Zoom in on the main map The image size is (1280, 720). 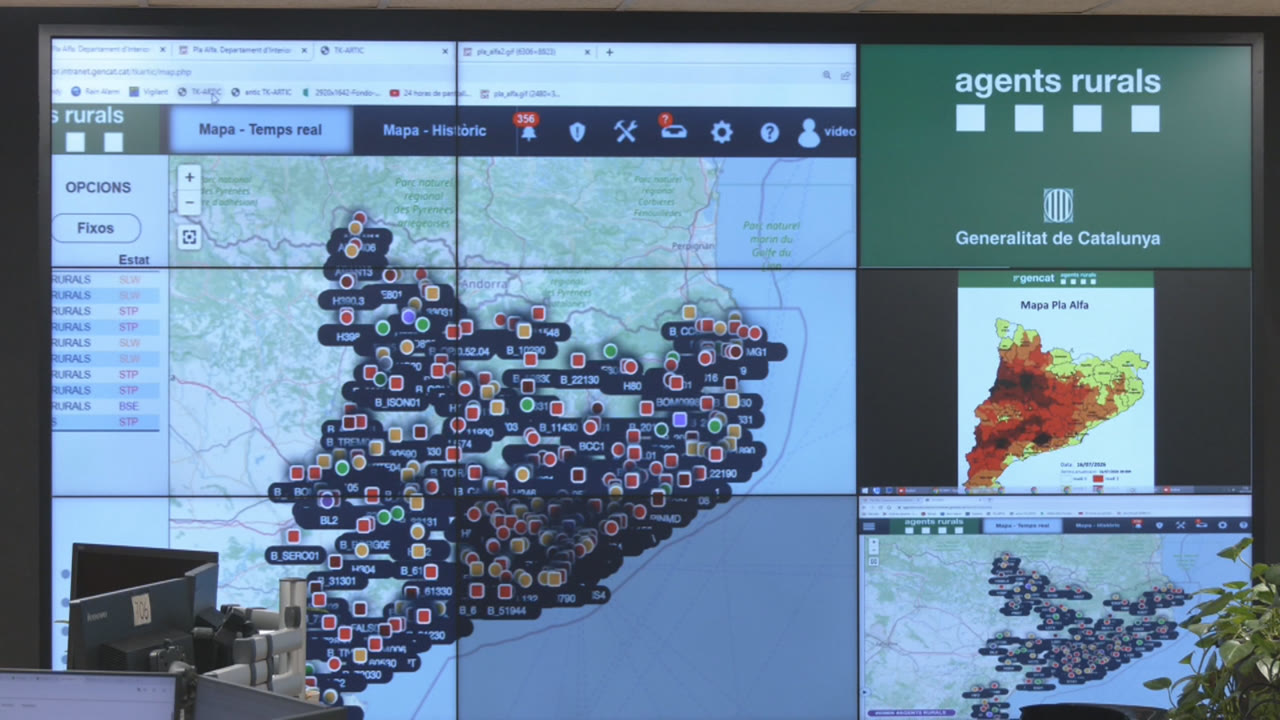190,178
